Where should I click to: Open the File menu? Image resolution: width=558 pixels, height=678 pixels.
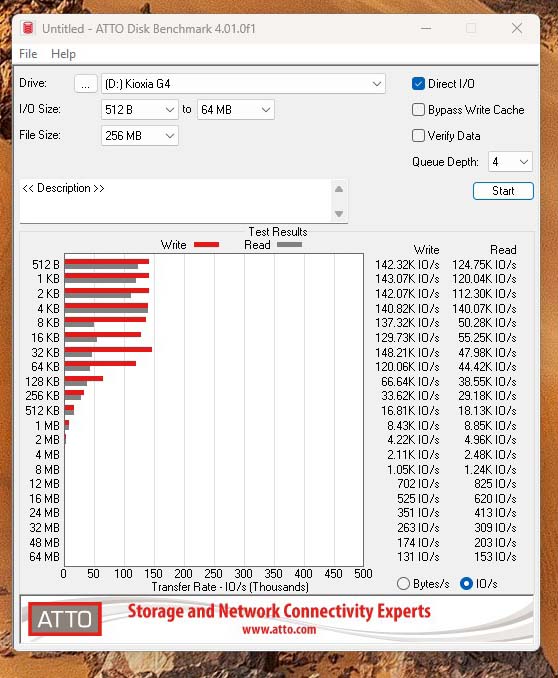tap(28, 54)
